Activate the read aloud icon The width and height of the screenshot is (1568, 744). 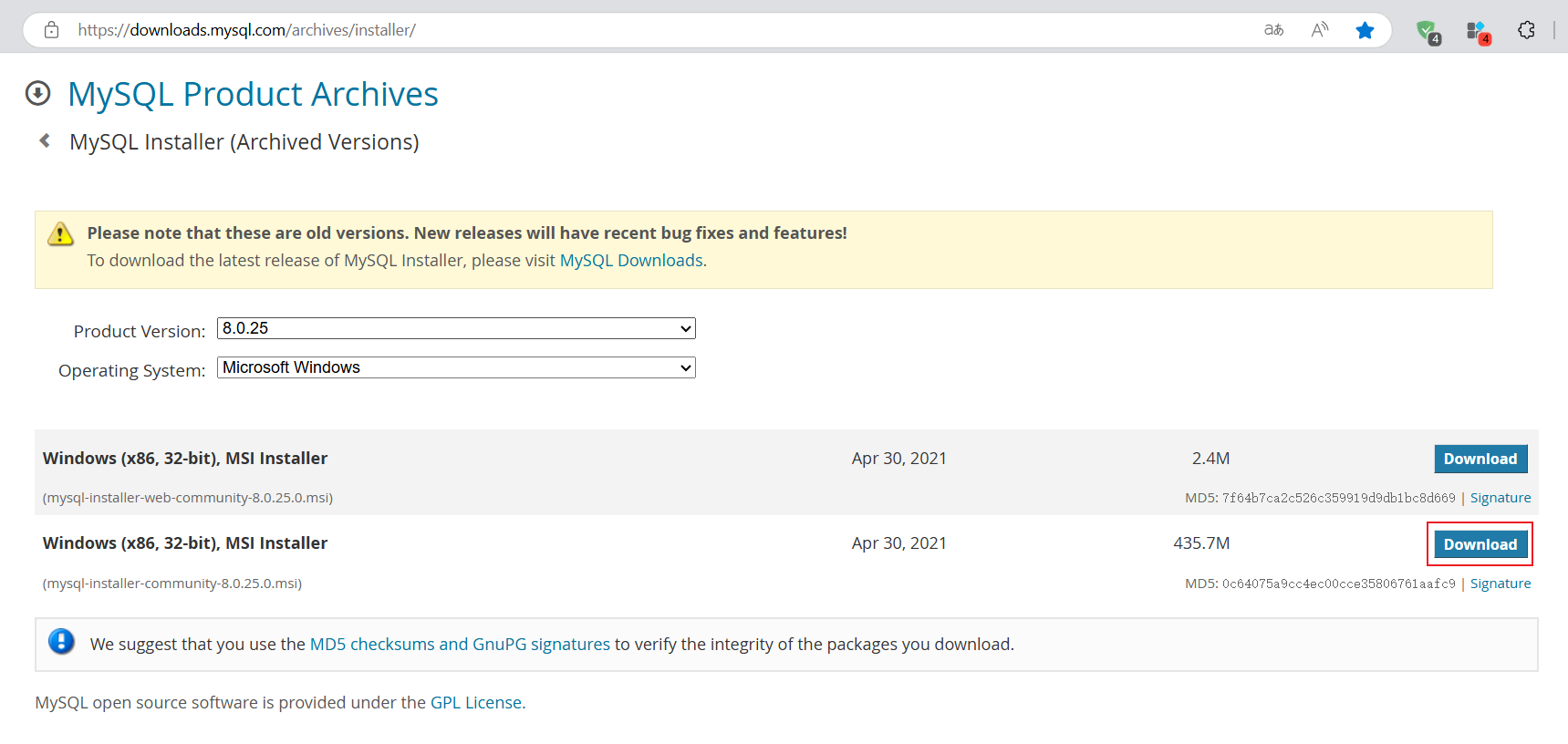[x=1320, y=30]
